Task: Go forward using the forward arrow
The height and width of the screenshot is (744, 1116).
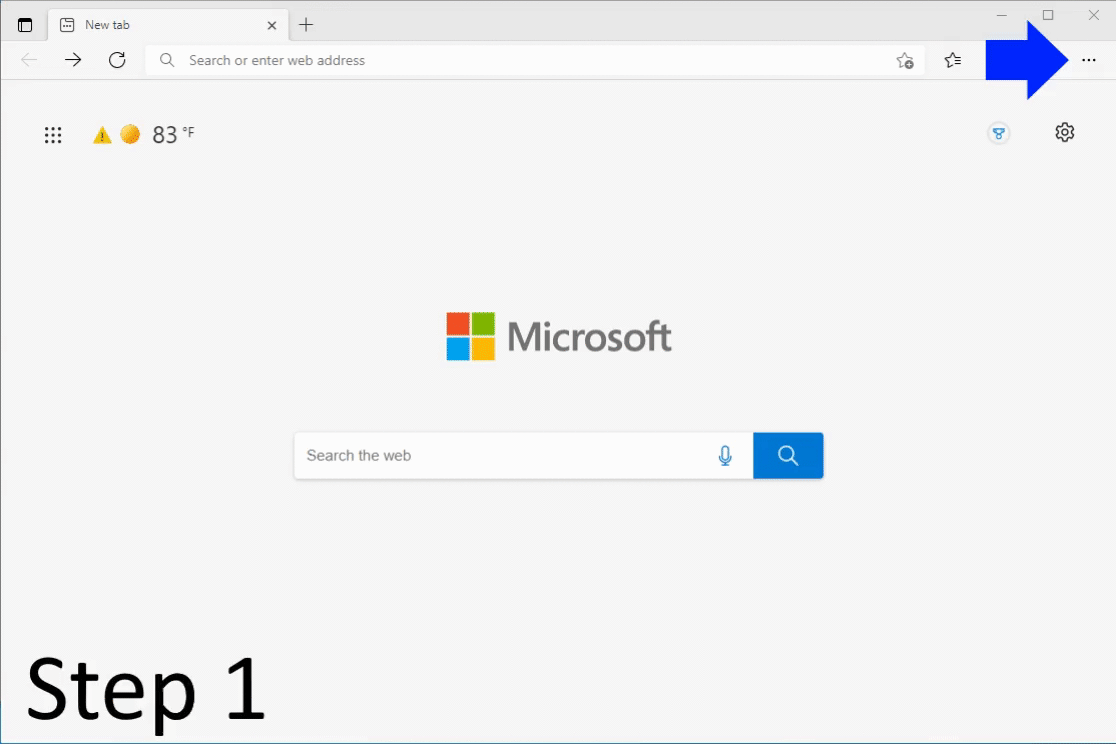Action: pos(73,60)
